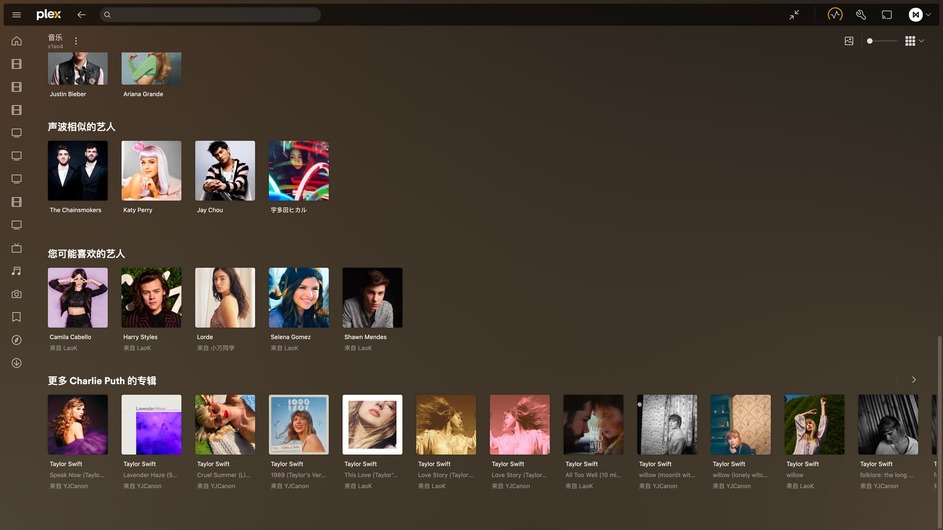This screenshot has width=943, height=530.
Task: Click the Lavender Haze album title
Action: pos(150,475)
